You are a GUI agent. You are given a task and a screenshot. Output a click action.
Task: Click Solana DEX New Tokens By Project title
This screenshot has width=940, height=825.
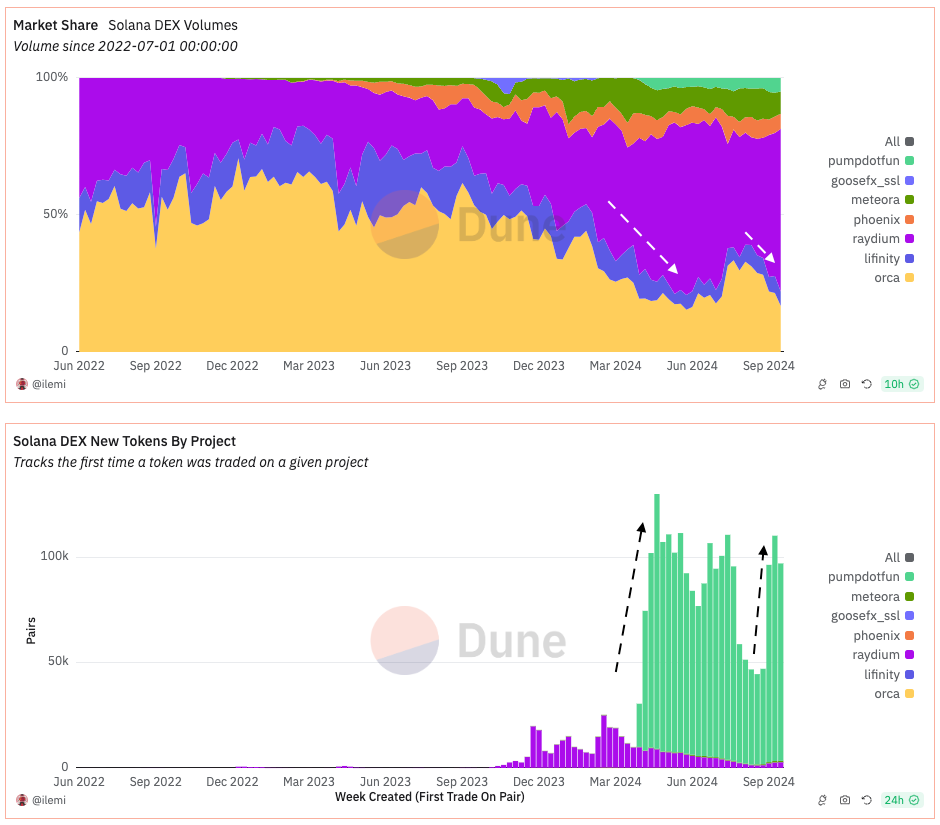(x=125, y=441)
